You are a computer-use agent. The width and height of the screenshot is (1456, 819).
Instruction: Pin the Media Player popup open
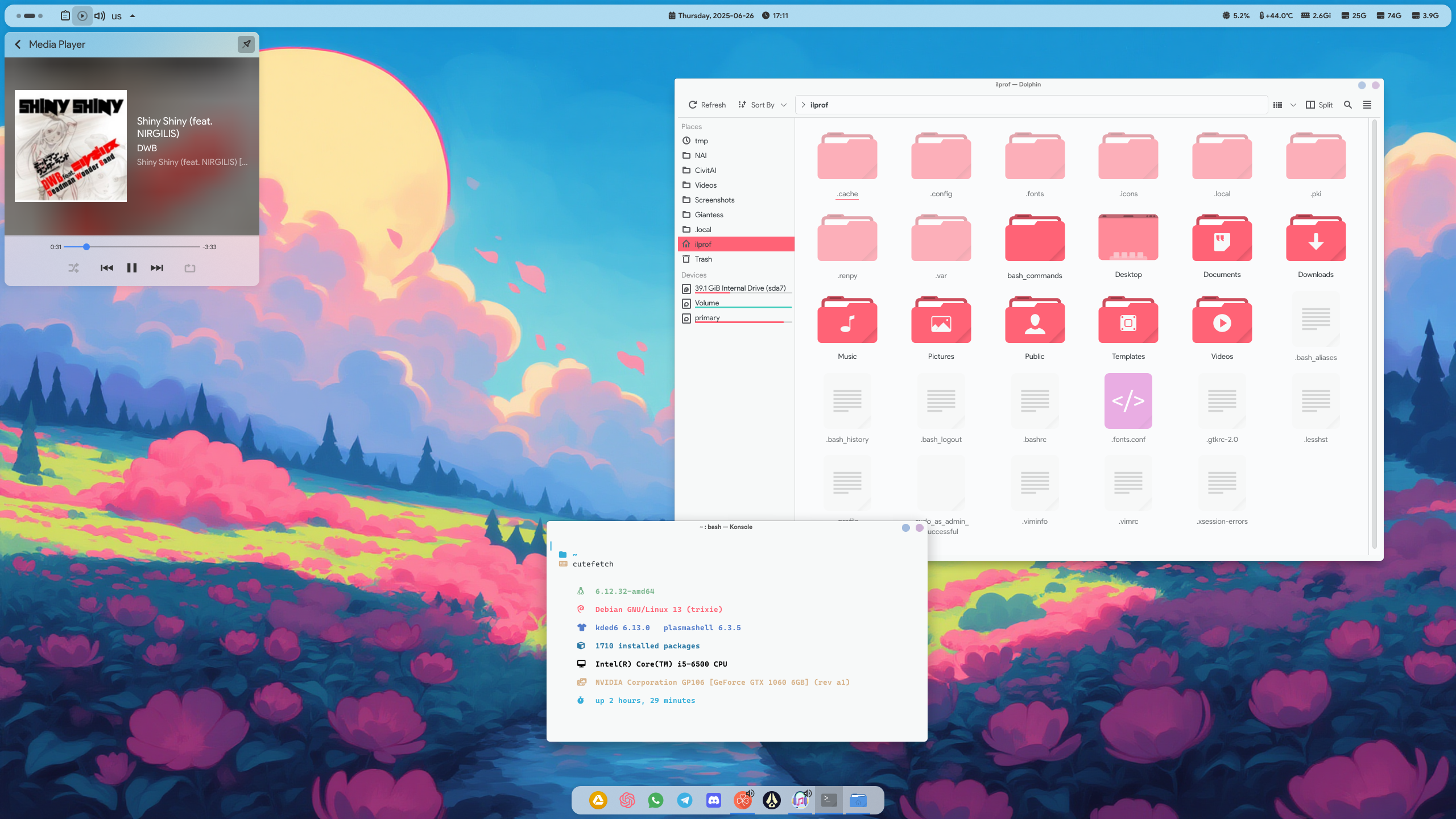click(246, 44)
